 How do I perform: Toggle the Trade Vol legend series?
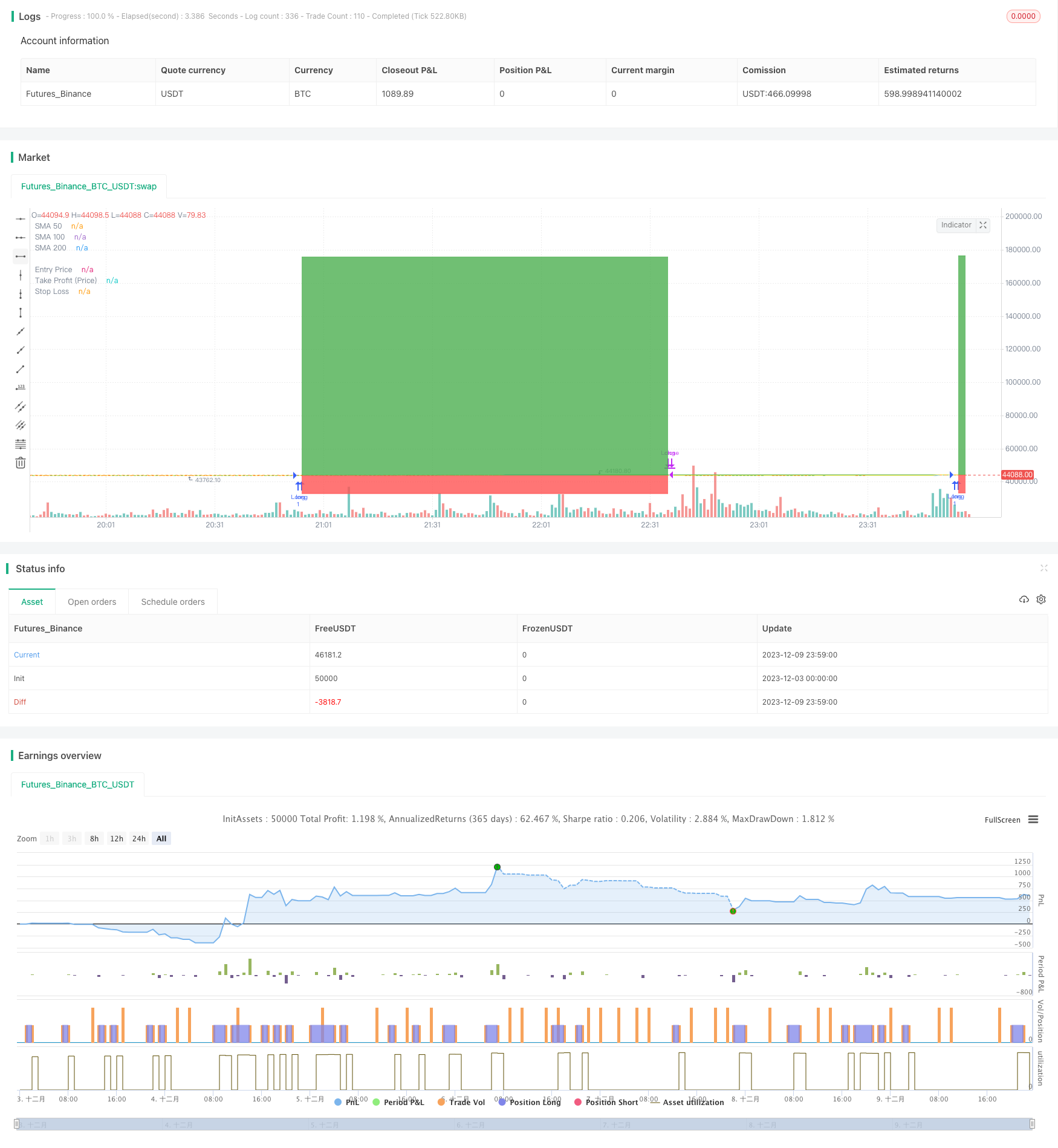point(461,1102)
